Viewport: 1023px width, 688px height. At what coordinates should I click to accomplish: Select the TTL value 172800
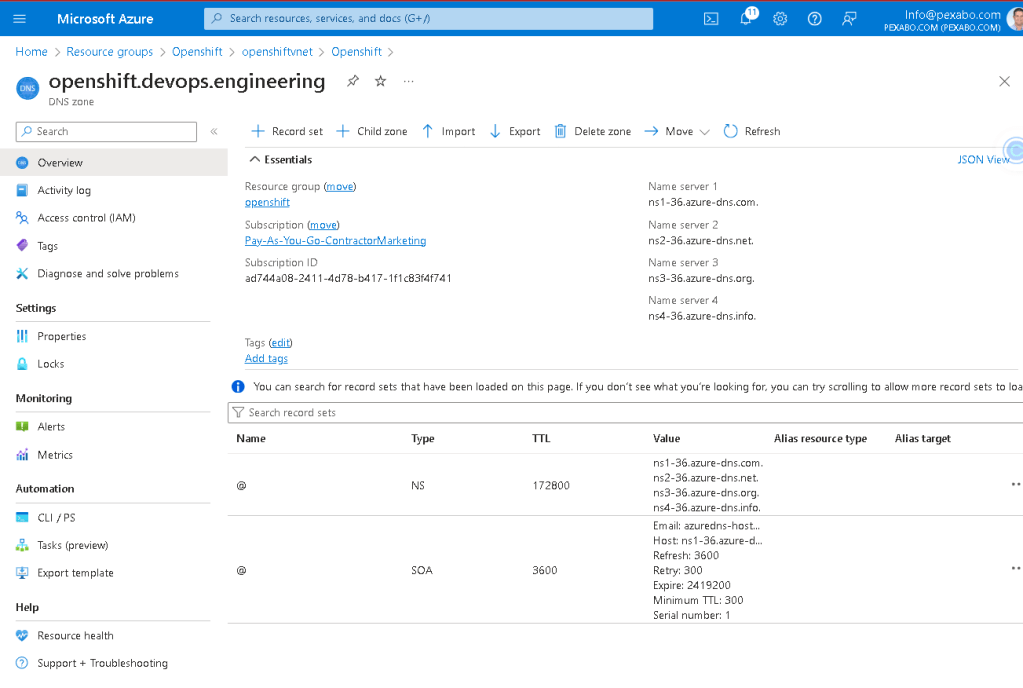(x=551, y=486)
